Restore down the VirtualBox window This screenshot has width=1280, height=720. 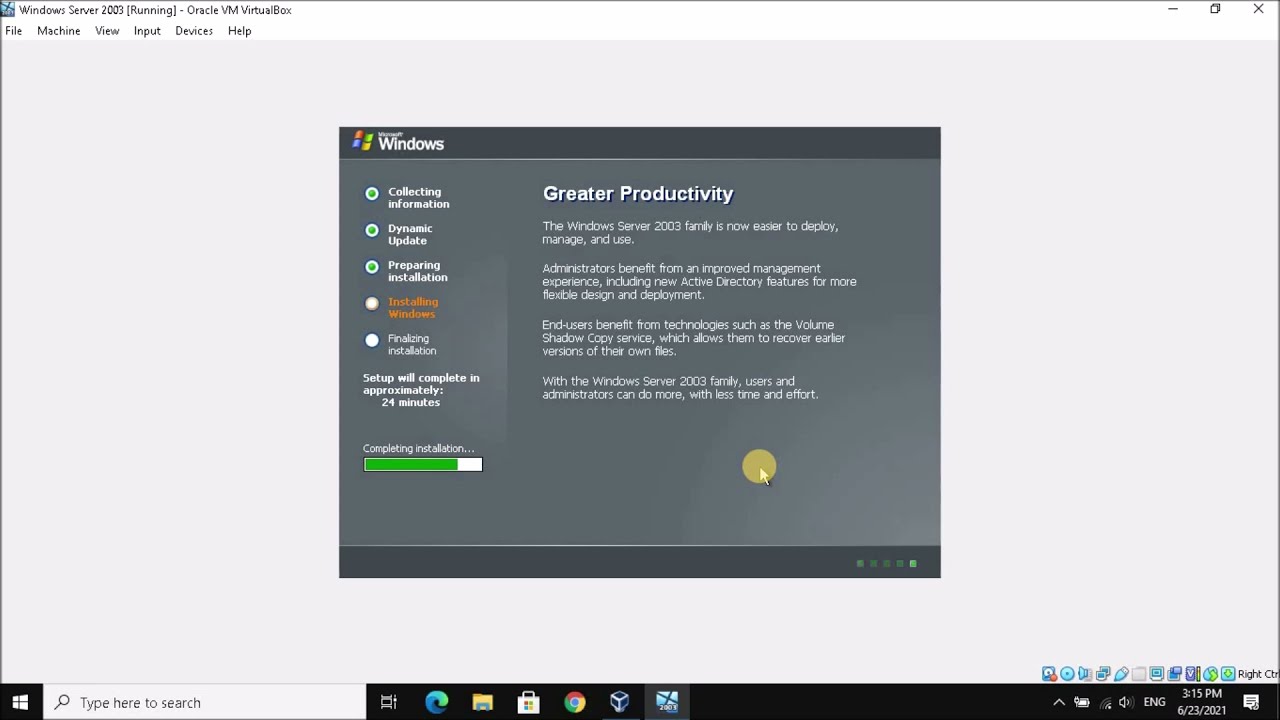tap(1216, 9)
